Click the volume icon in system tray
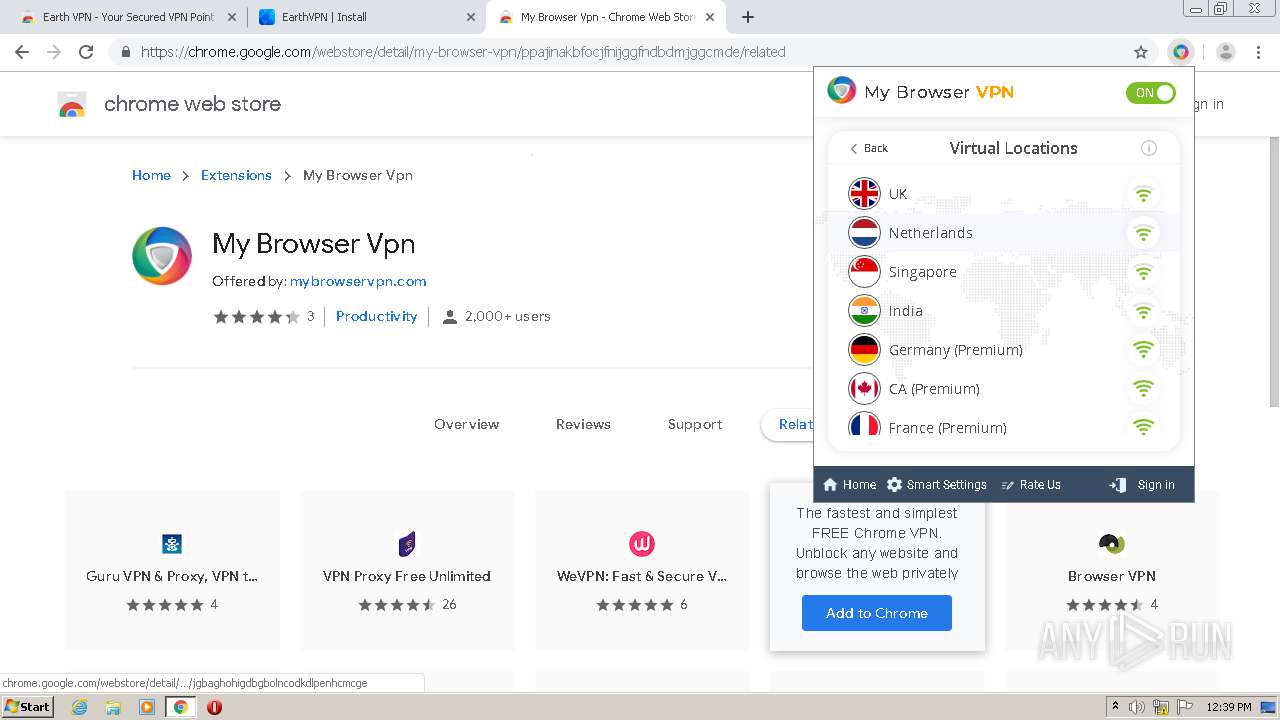The width and height of the screenshot is (1280, 720). point(1138,707)
